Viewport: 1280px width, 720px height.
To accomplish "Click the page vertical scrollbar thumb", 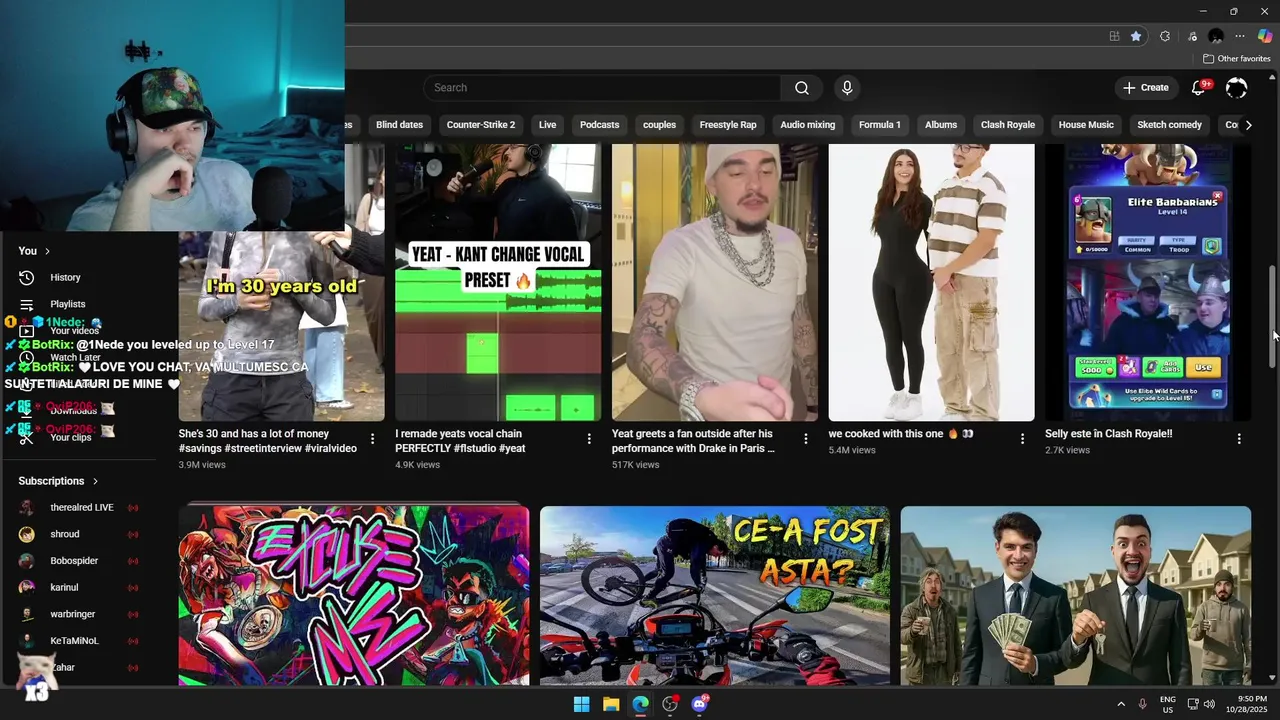I will (x=1273, y=319).
